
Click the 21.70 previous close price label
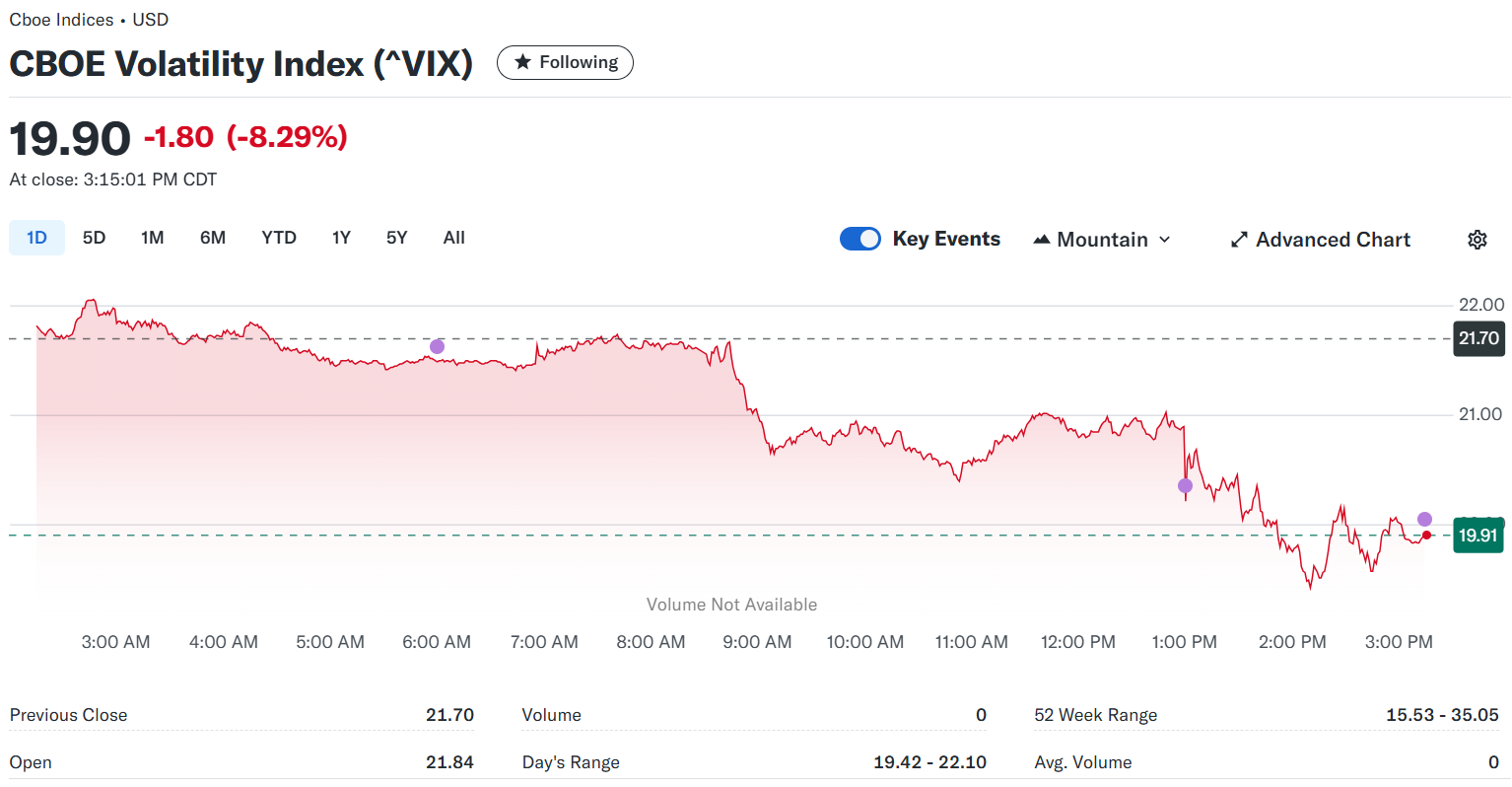(1479, 338)
